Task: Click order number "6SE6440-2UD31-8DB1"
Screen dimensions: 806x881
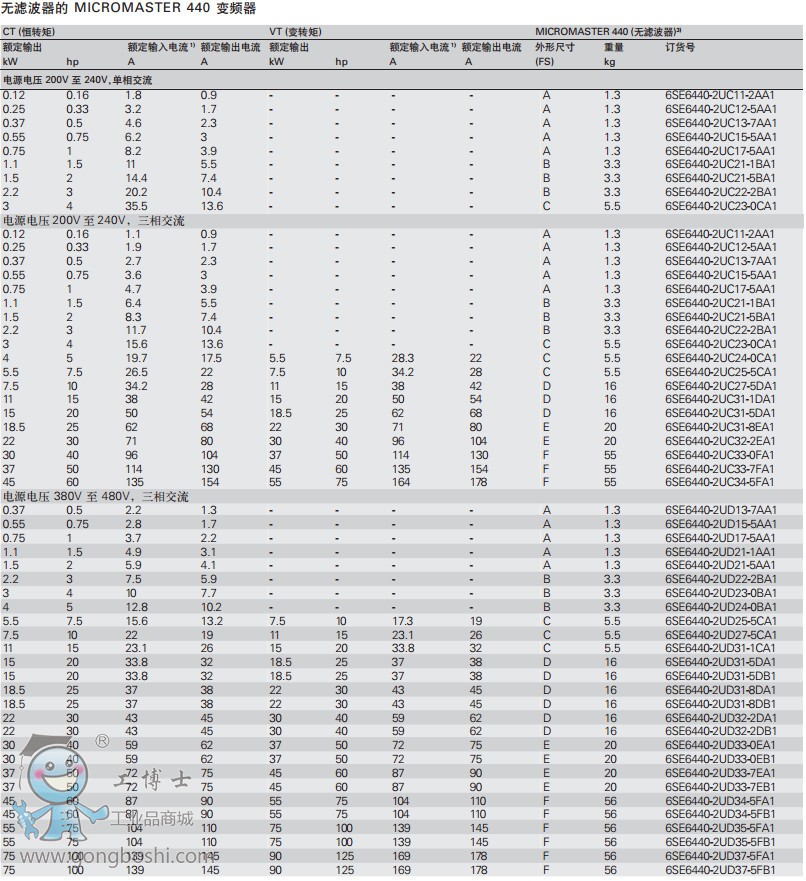Action: point(720,704)
